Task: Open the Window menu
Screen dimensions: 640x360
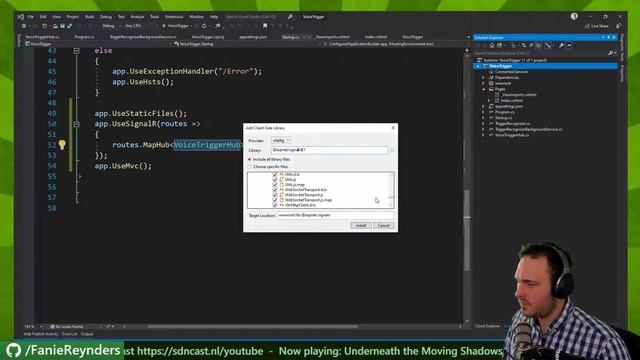Action: [x=196, y=17]
